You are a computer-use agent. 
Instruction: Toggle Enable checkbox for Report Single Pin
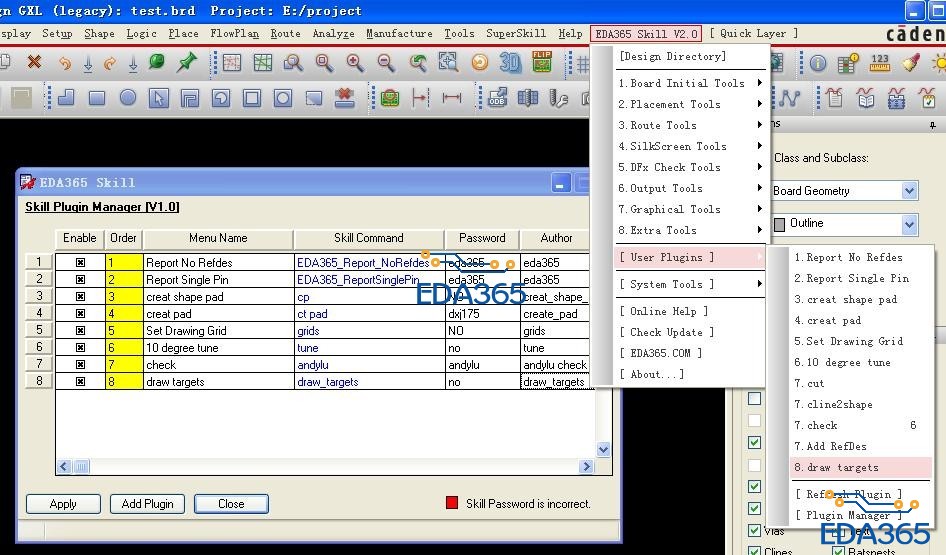[x=80, y=279]
